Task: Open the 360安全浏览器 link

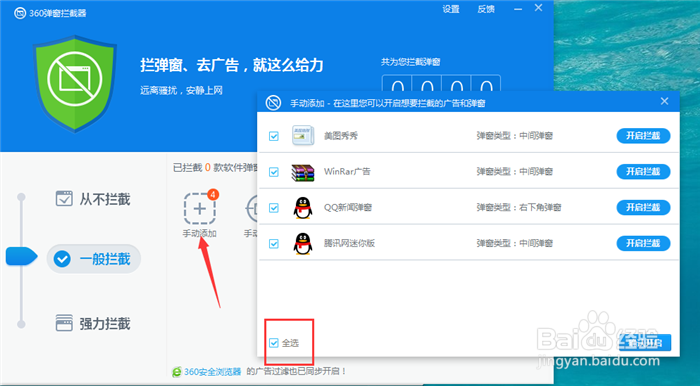Action: (212, 371)
